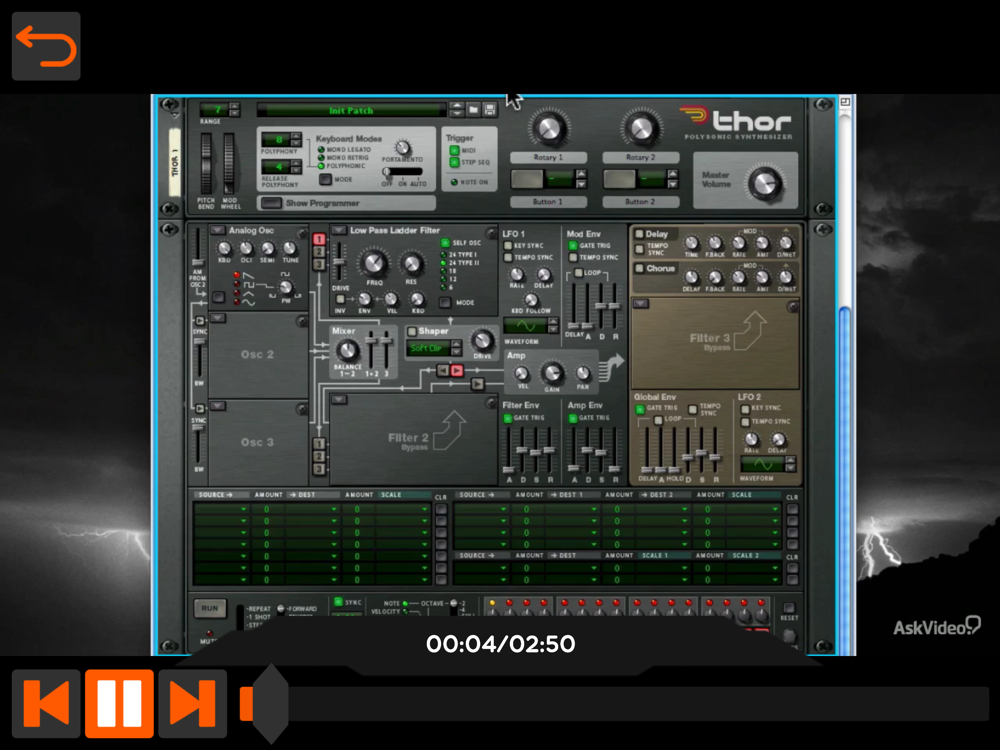Open the Filter 3 slot type dropdown

[640, 304]
